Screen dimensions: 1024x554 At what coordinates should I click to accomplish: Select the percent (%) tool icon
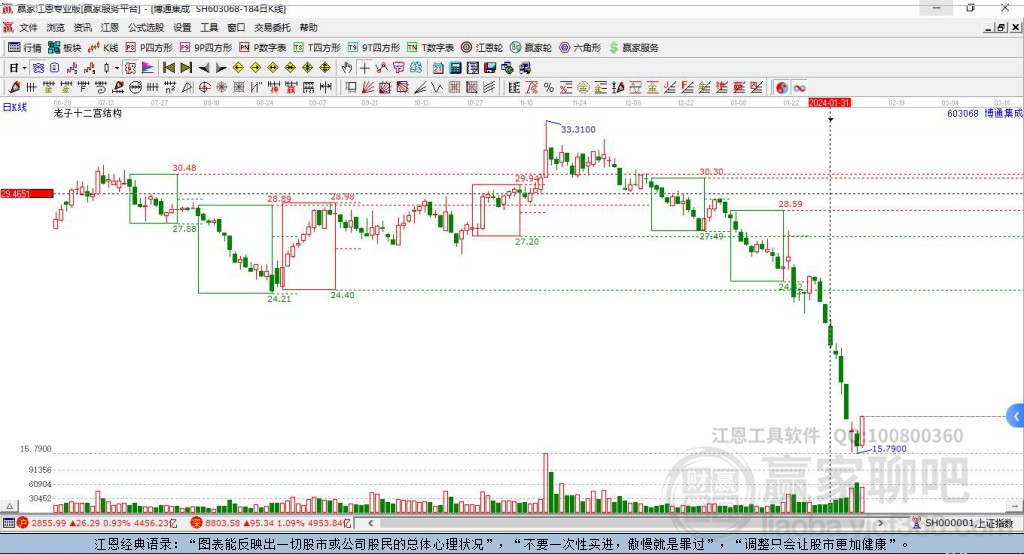[549, 88]
